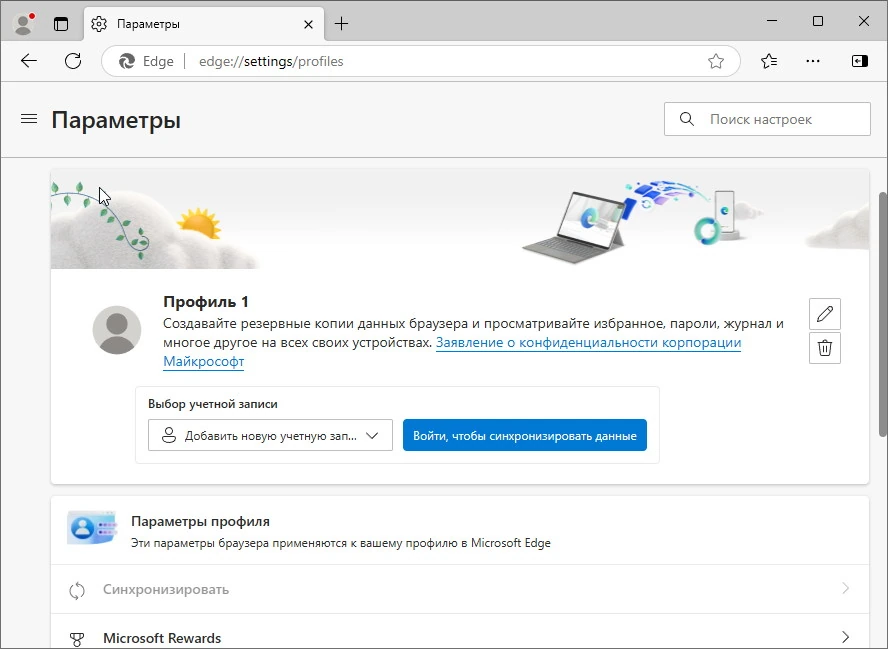Click the Поиск настроек search field
This screenshot has width=888, height=649.
click(767, 119)
